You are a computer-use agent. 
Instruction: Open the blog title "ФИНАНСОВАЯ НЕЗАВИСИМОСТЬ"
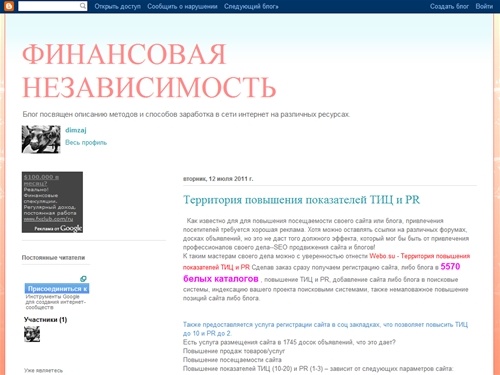tap(149, 70)
